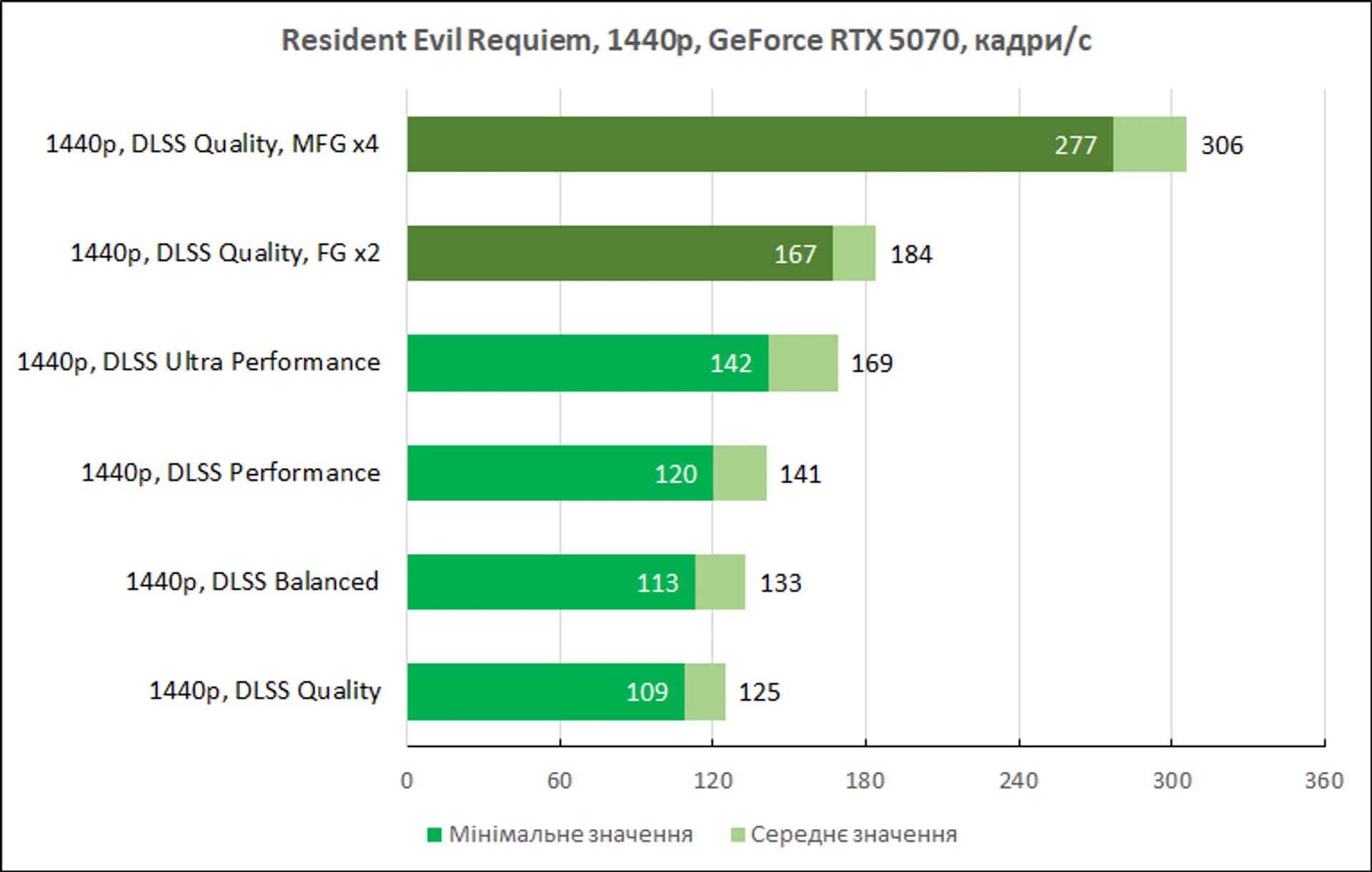Click the dark green Мінімальне значення legend swatch
Screen dimensions: 1372x872
click(434, 835)
